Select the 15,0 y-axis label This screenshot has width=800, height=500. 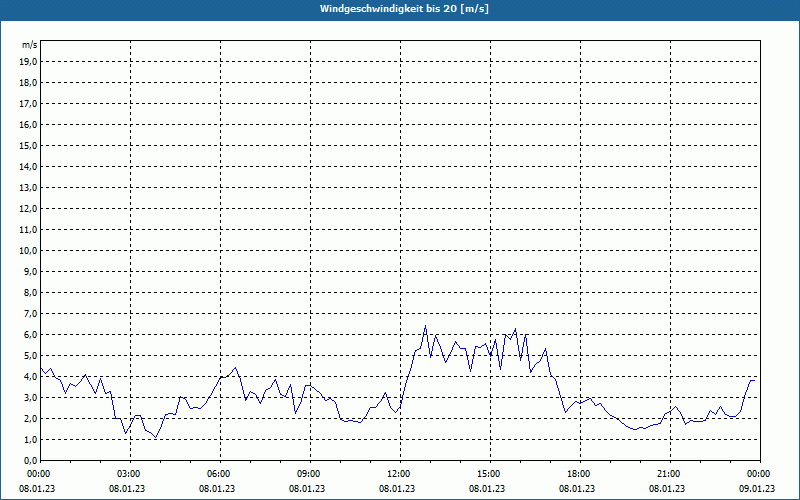[x=30, y=145]
